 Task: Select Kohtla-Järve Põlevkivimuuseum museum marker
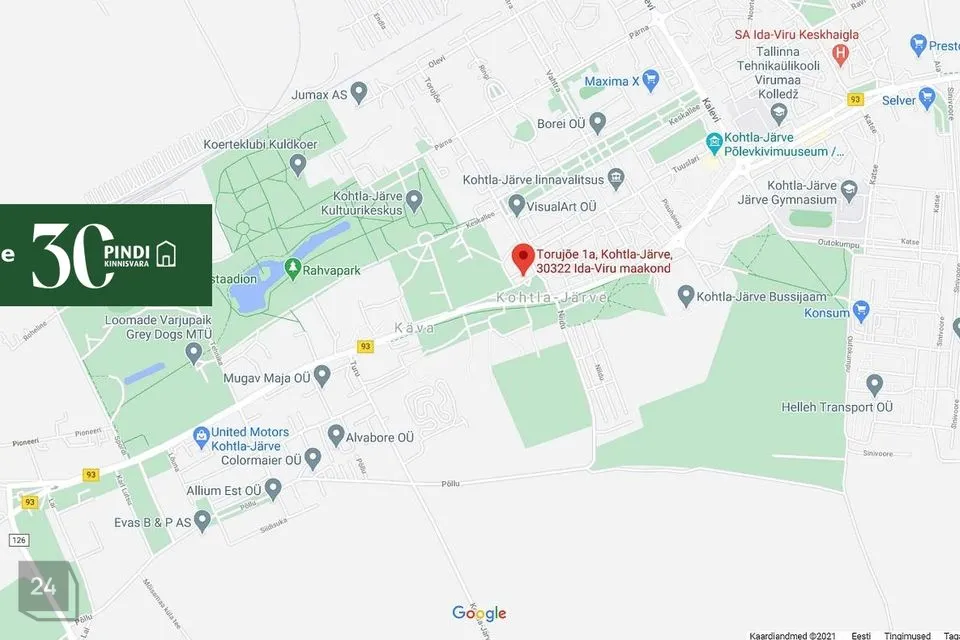713,144
